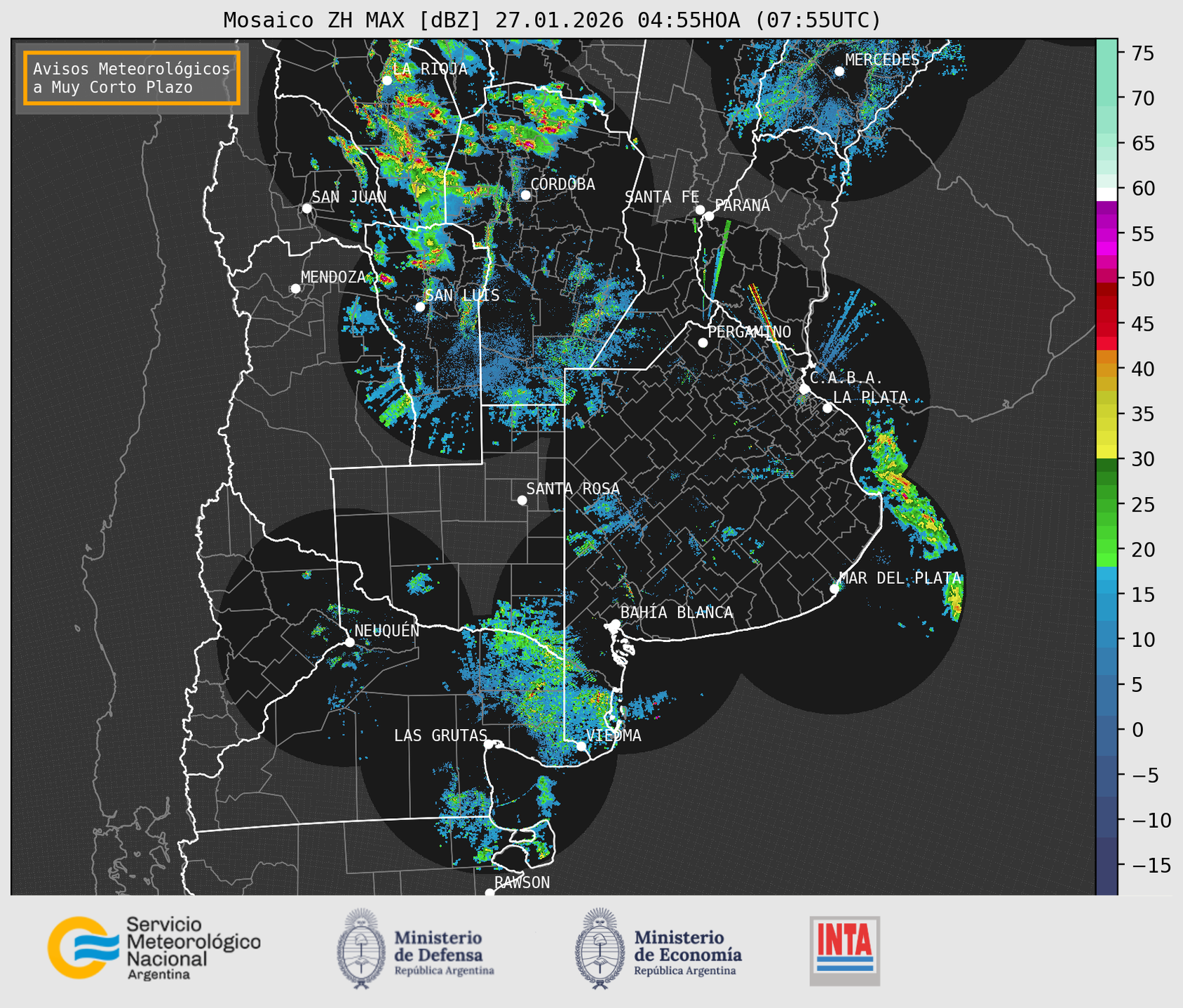The image size is (1183, 1008).
Task: Click the Ministerio de Defensa emblem
Action: click(361, 948)
